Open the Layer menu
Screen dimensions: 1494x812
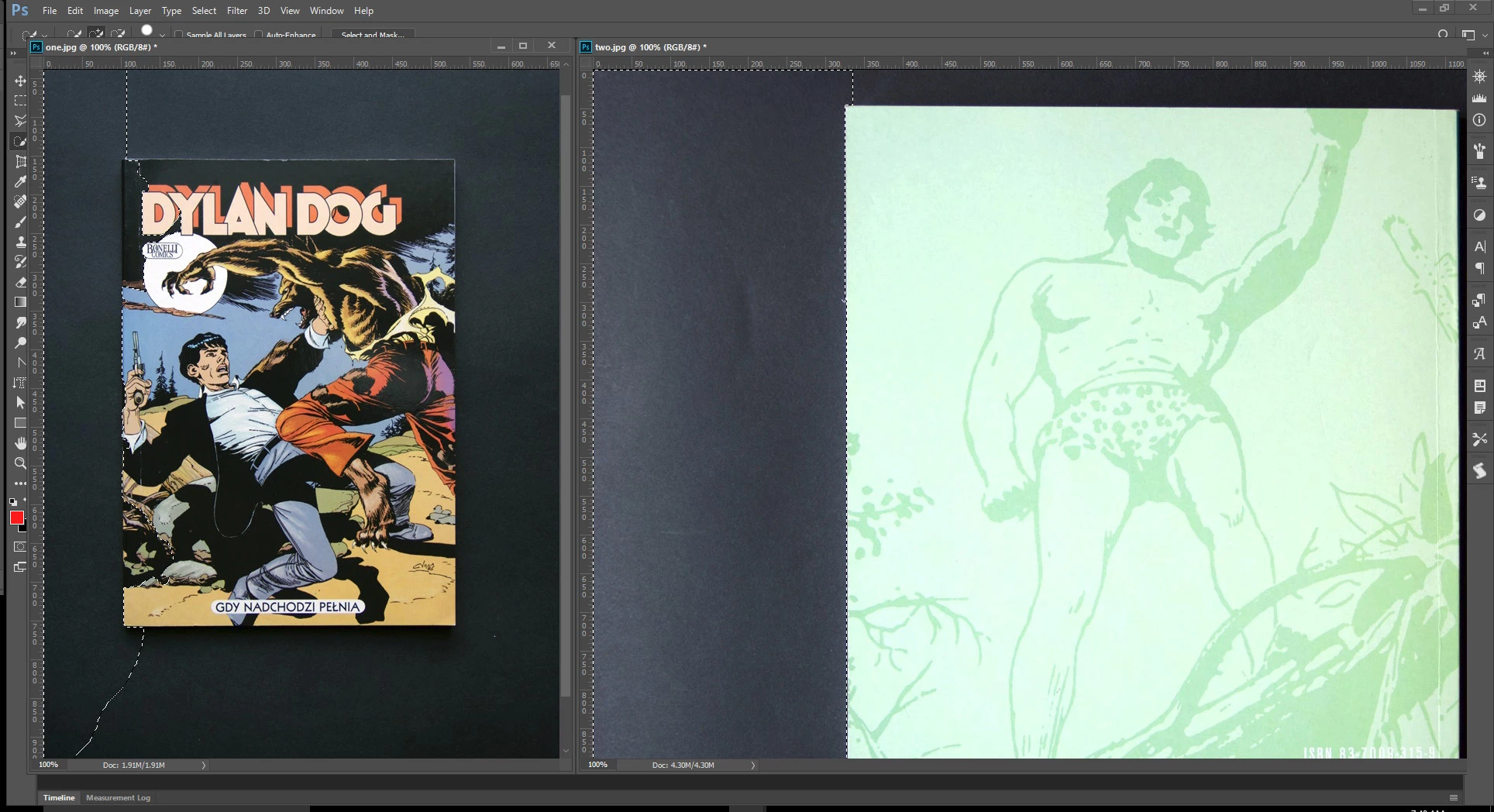coord(140,11)
